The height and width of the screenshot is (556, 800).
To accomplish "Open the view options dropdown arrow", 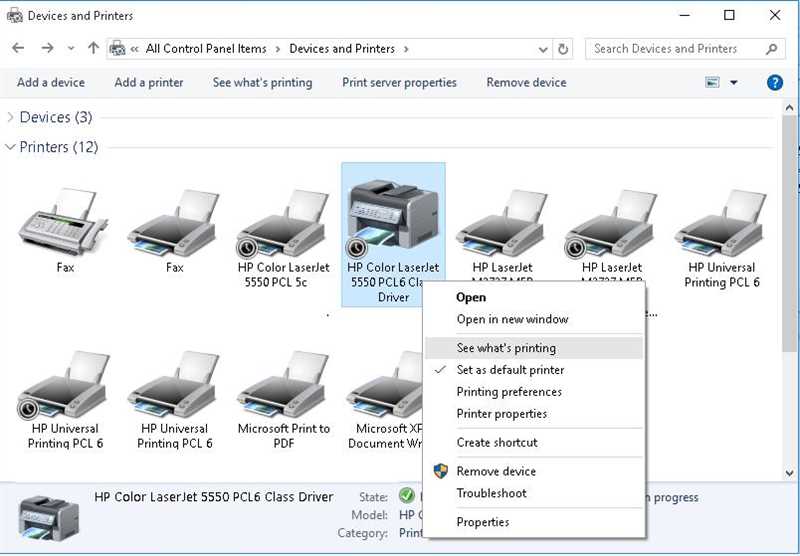I will point(734,82).
